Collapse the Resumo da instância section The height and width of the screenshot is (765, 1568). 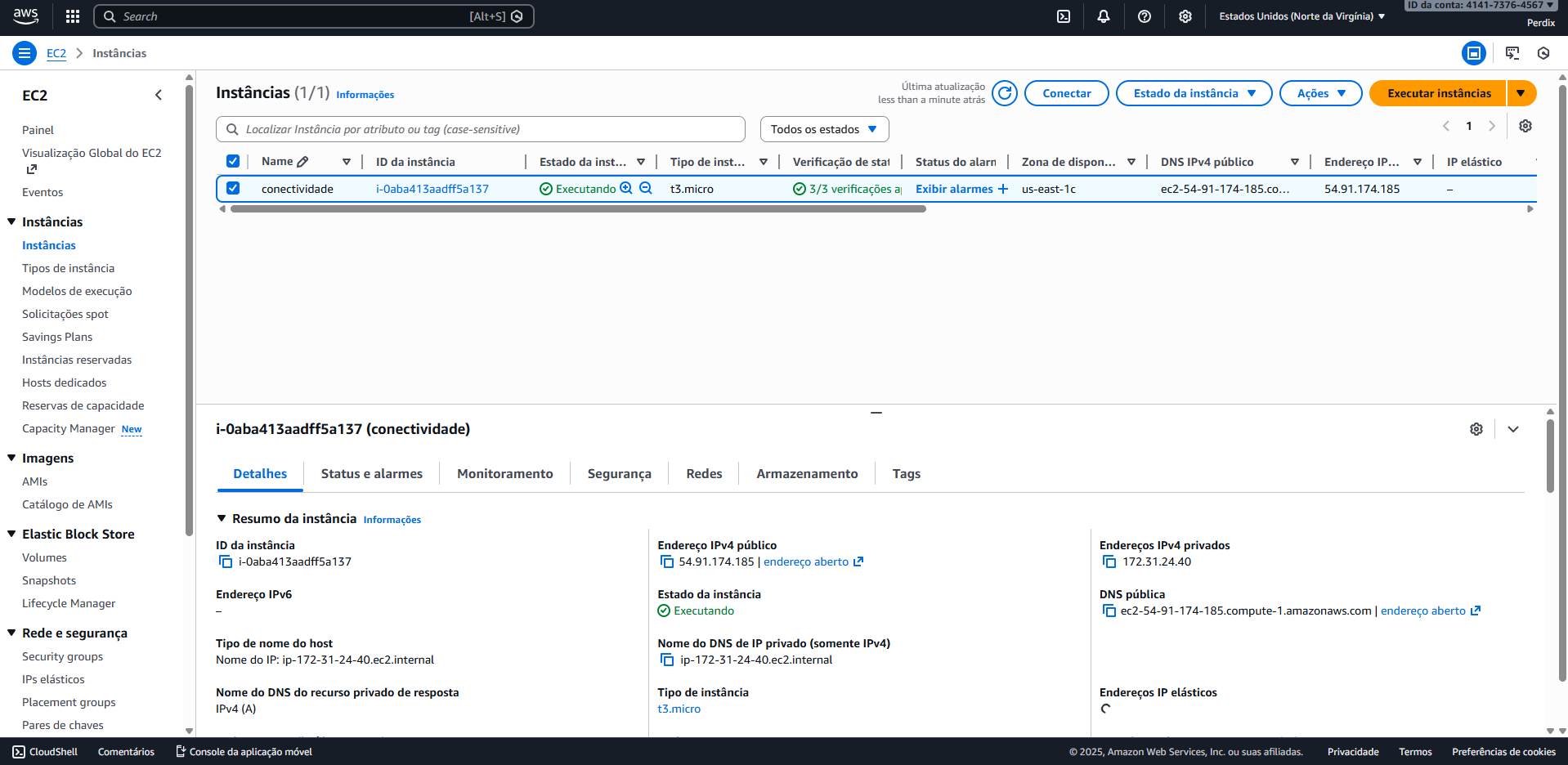pos(222,518)
